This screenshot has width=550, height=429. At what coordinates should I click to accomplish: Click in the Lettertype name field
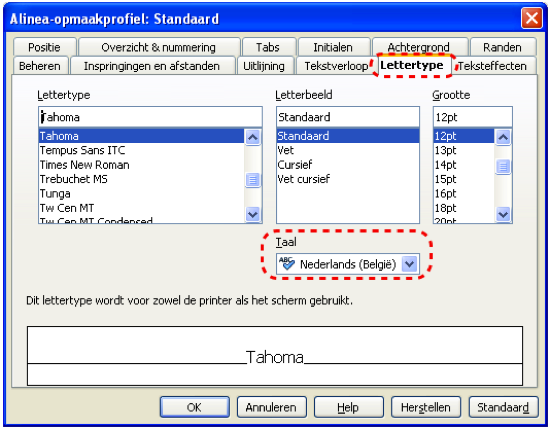point(150,117)
